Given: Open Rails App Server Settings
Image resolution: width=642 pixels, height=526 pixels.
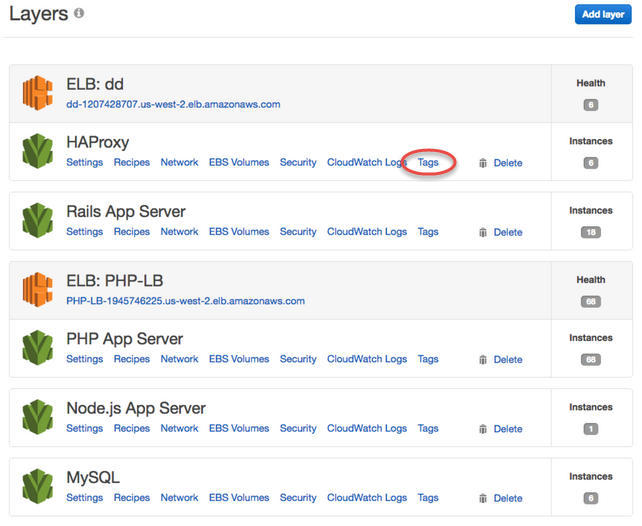Looking at the screenshot, I should click(x=85, y=232).
